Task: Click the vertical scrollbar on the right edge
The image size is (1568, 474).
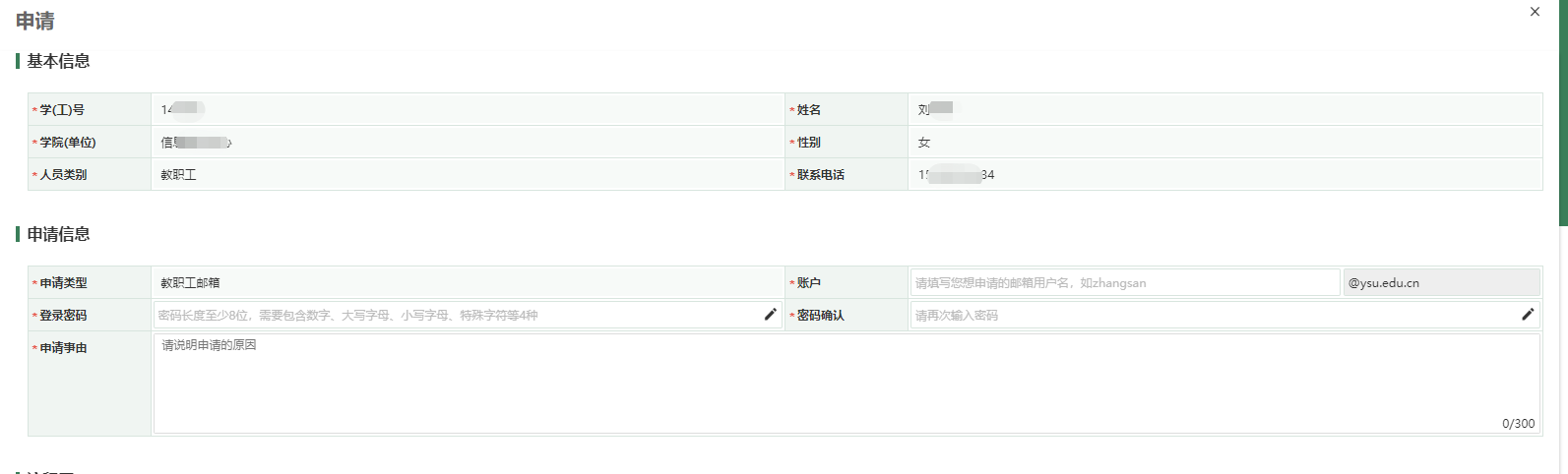Action: pos(1562,113)
